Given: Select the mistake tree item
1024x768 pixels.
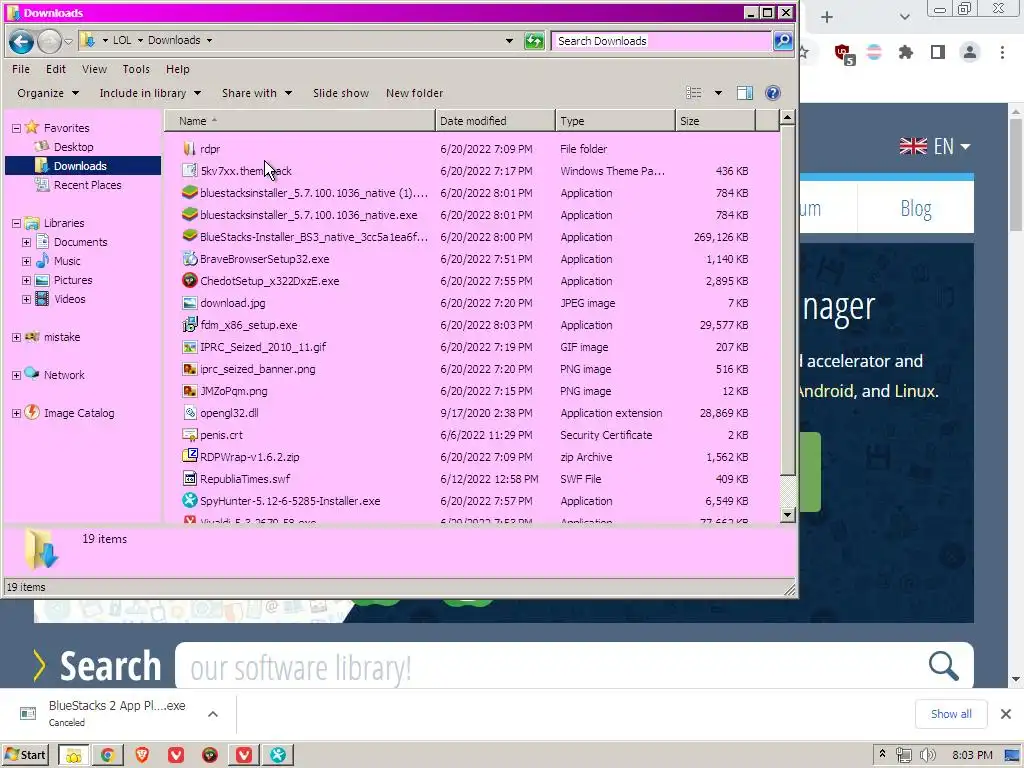Looking at the screenshot, I should 62,337.
